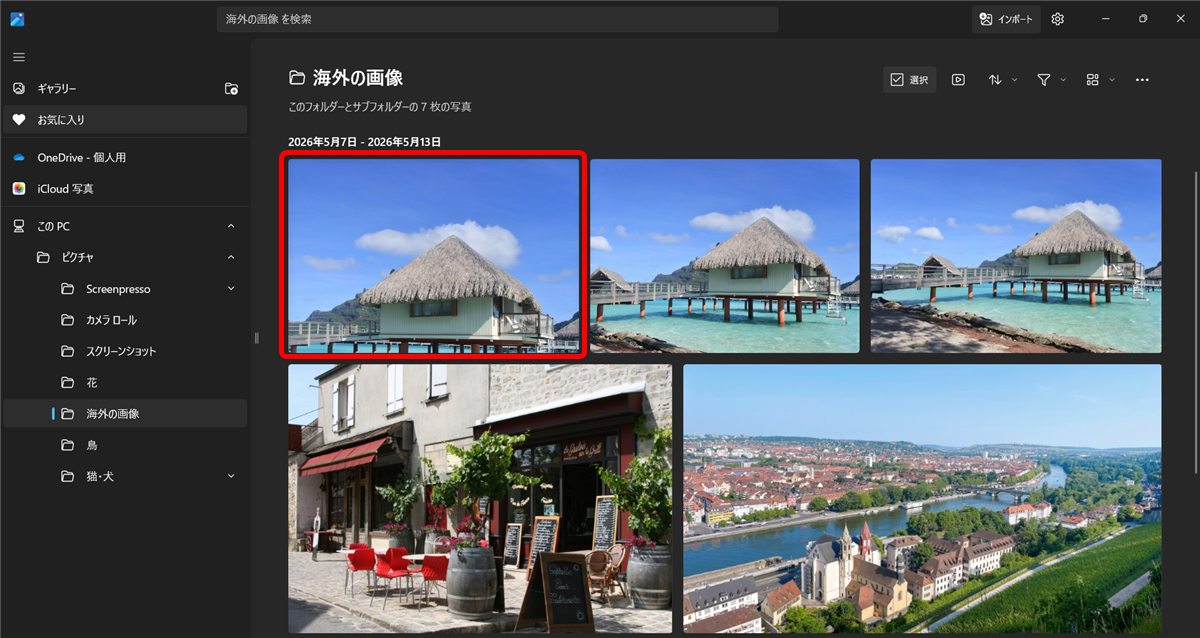The height and width of the screenshot is (638, 1200).
Task: Maximize the Photos window
Action: (1143, 19)
